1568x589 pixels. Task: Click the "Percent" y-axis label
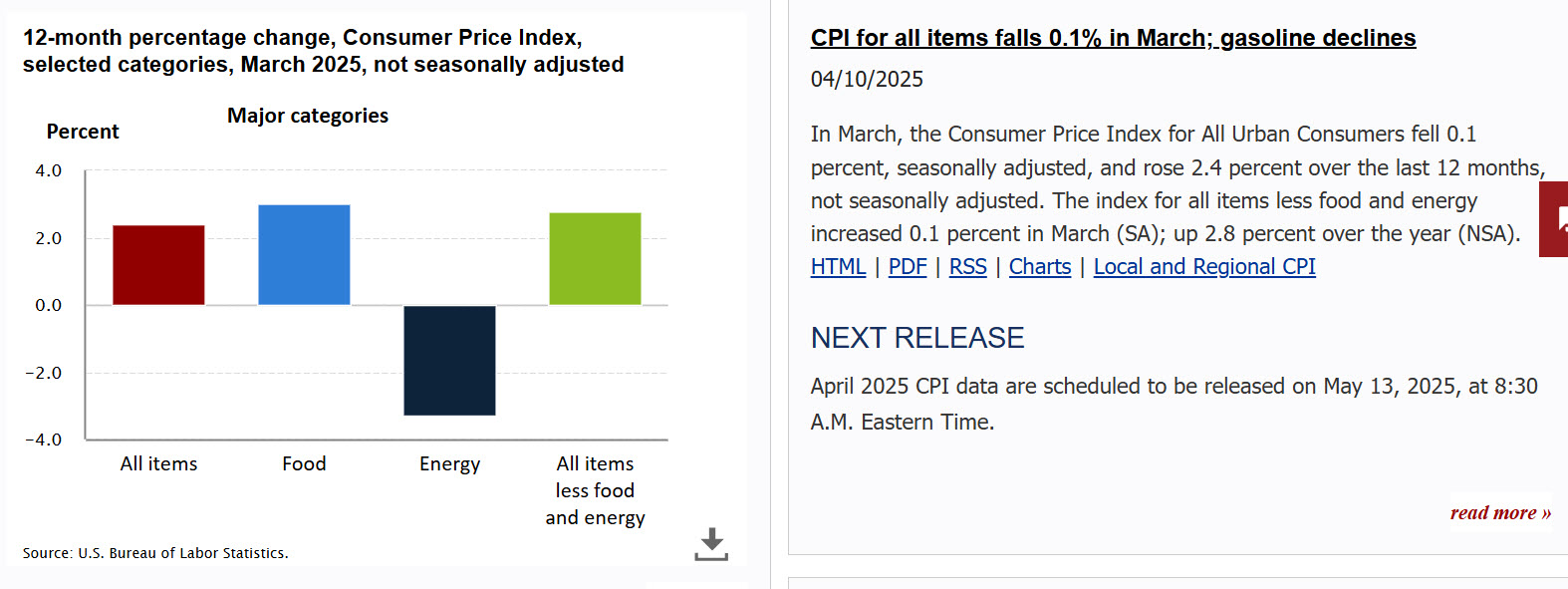coord(83,132)
